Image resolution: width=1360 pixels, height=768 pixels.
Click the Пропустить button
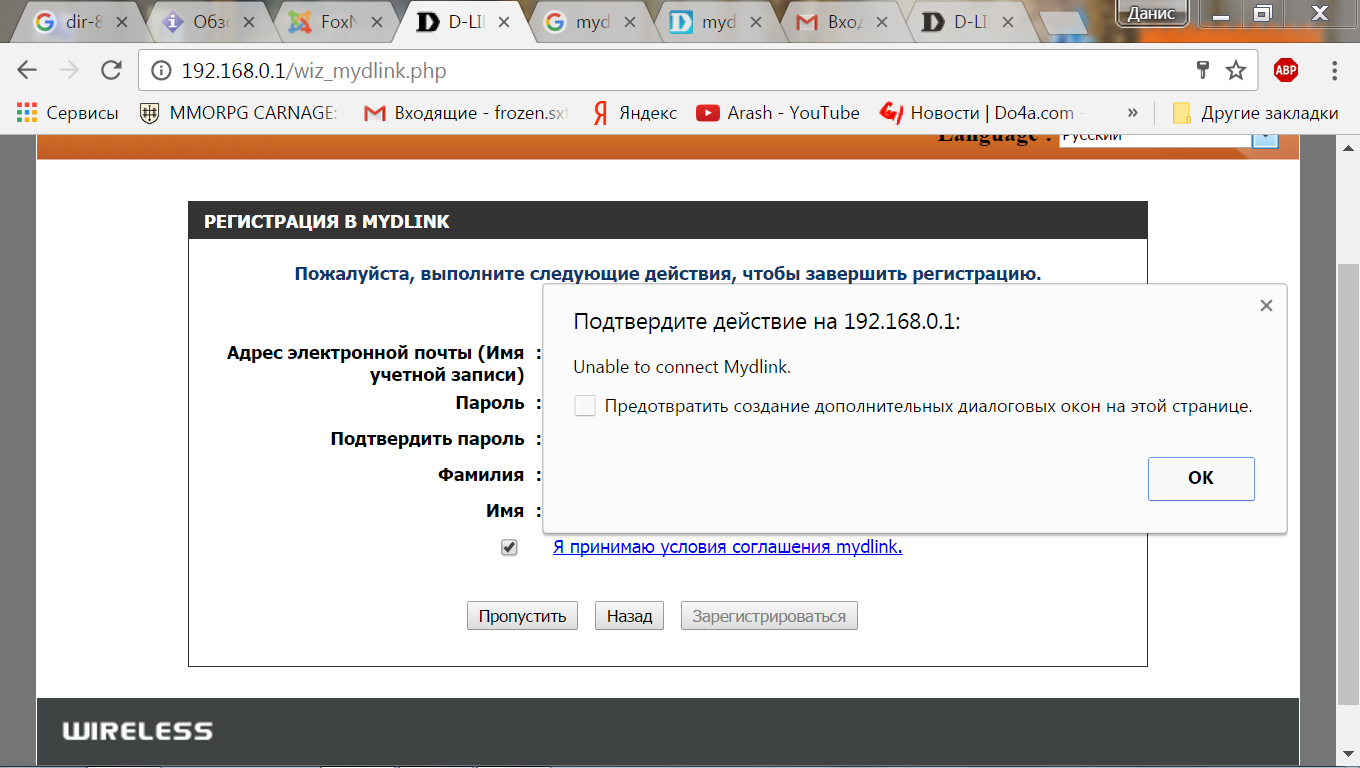pyautogui.click(x=522, y=616)
